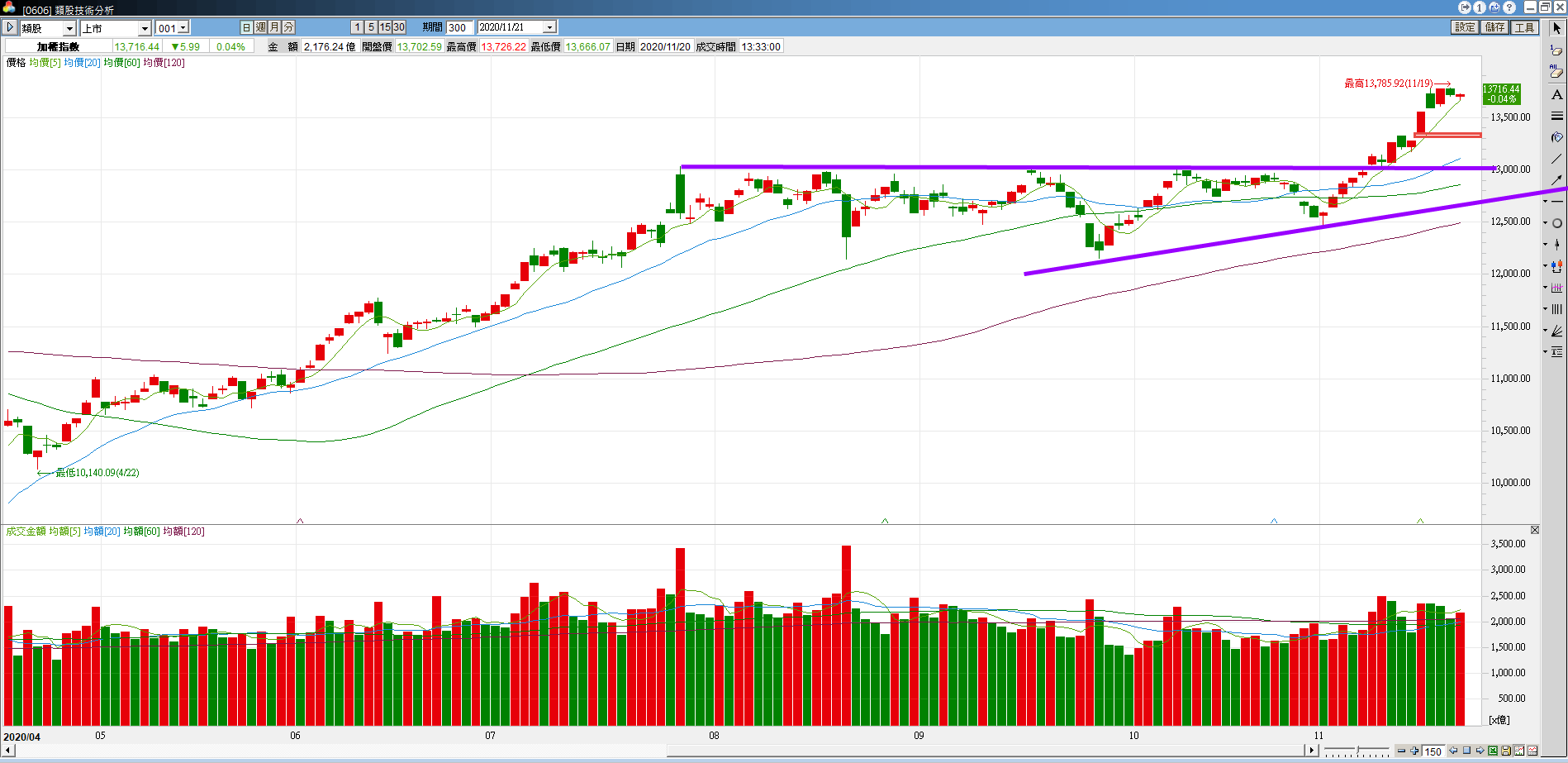The height and width of the screenshot is (763, 1568).
Task: Expand horizontal line tool options arrow
Action: 1545,202
